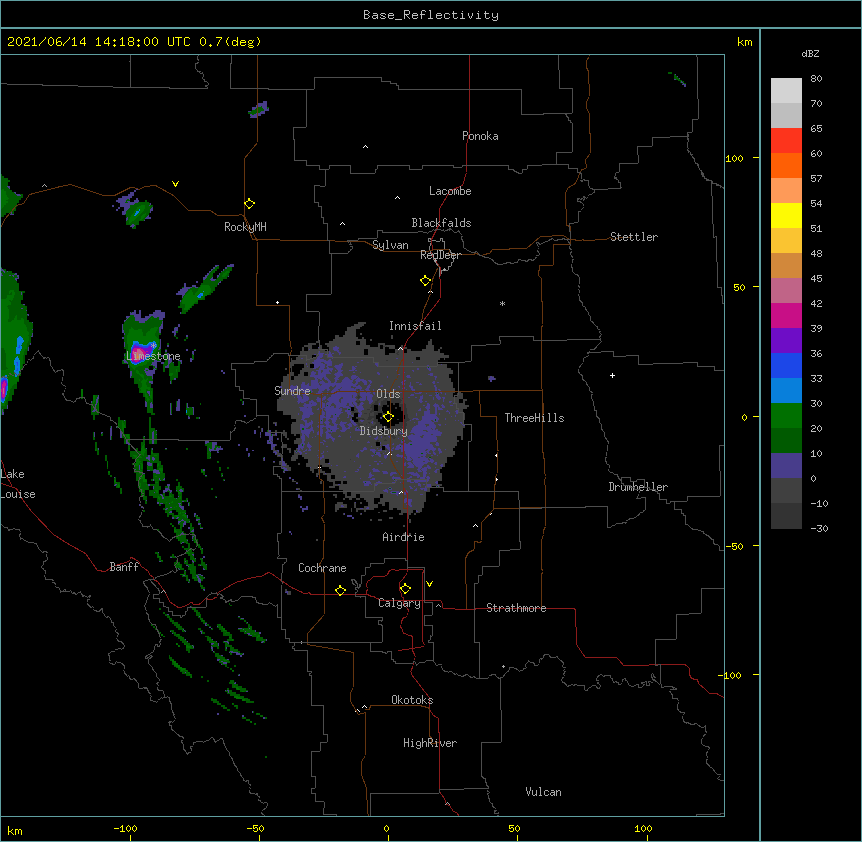Screen dimensions: 862x842
Task: Click the Lacombe label
Action: click(x=450, y=191)
